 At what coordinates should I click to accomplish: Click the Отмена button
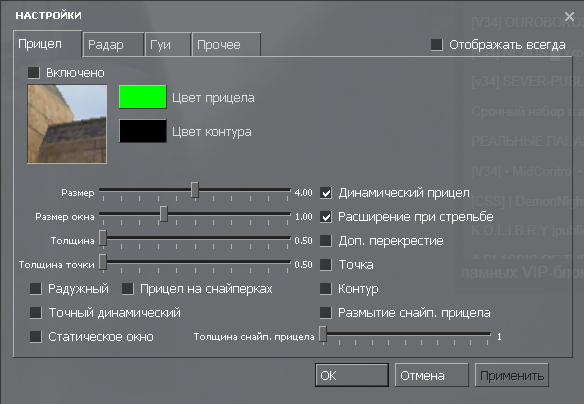[x=431, y=375]
